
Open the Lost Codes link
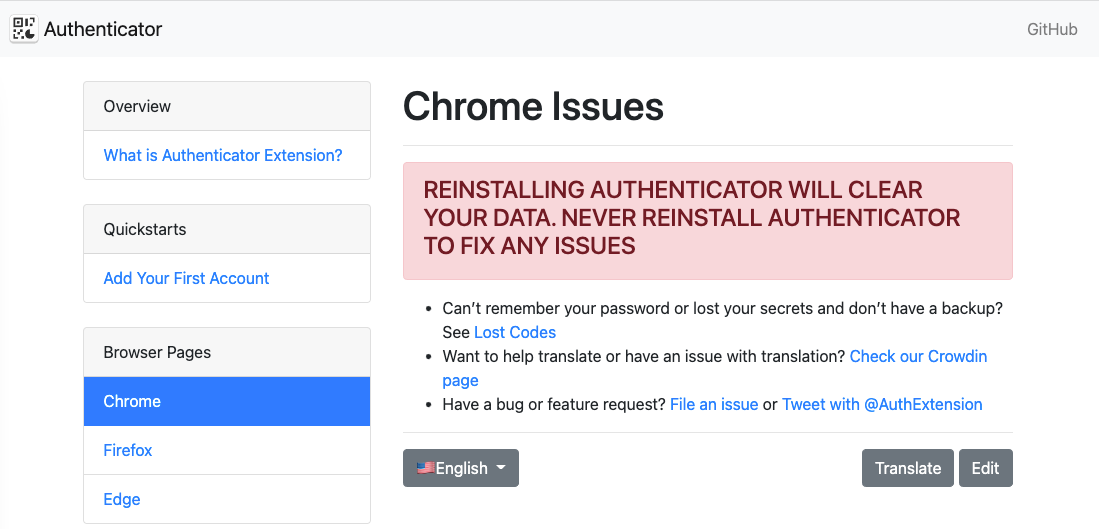[515, 332]
